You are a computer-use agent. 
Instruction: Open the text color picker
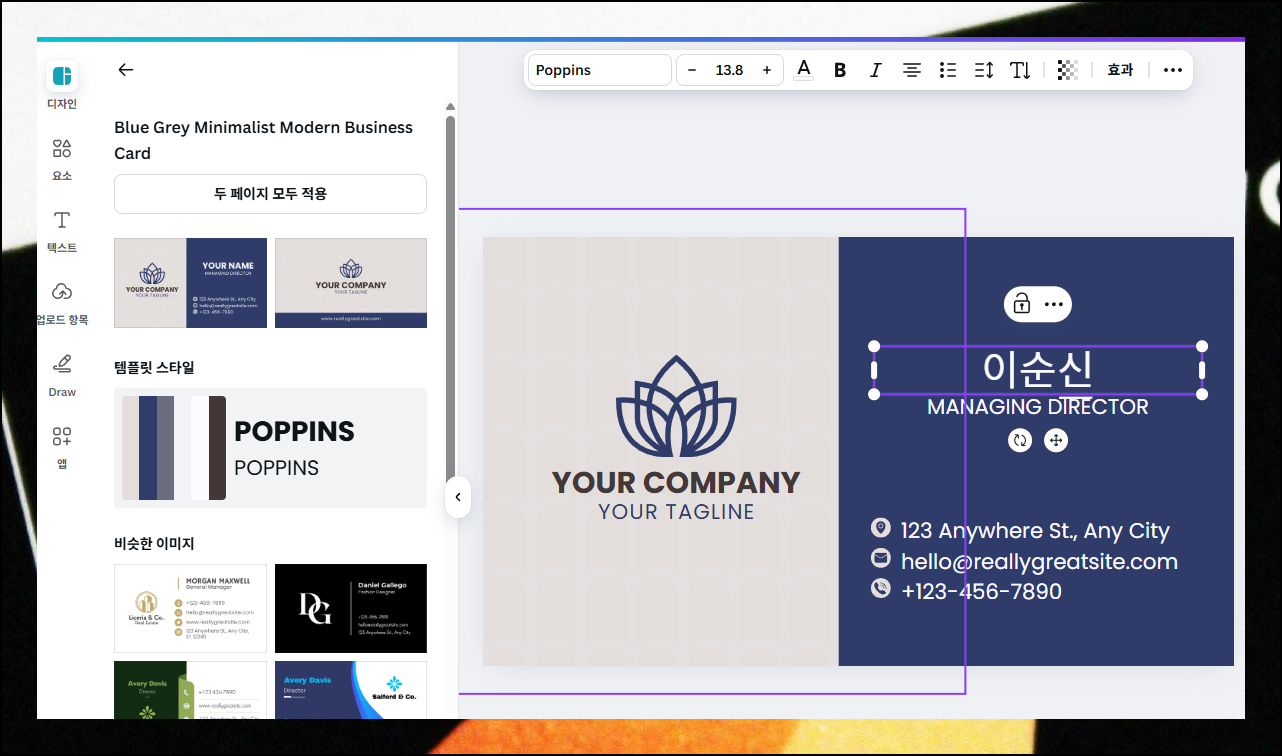pos(803,70)
